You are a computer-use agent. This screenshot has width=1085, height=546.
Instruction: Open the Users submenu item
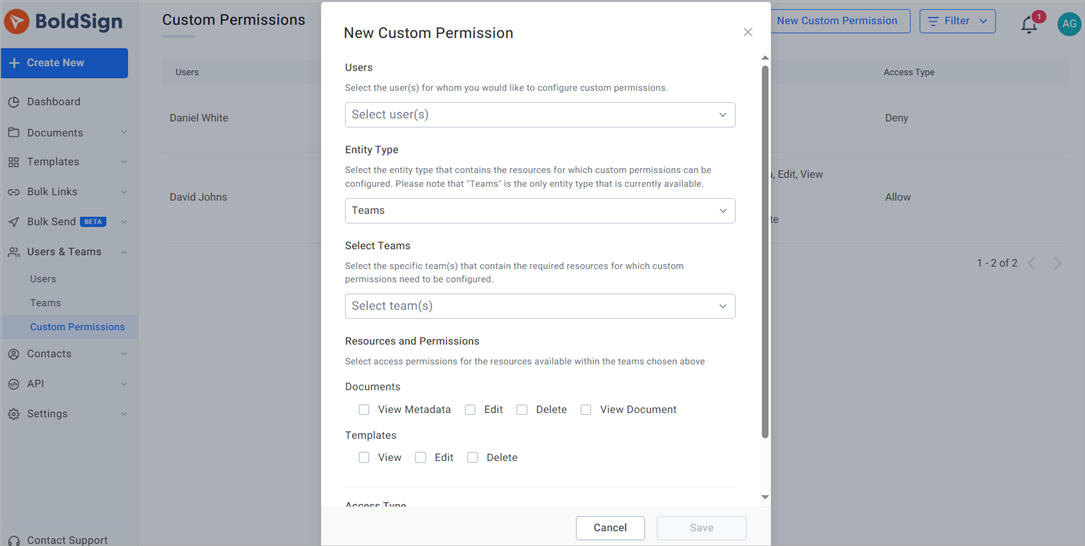43,279
